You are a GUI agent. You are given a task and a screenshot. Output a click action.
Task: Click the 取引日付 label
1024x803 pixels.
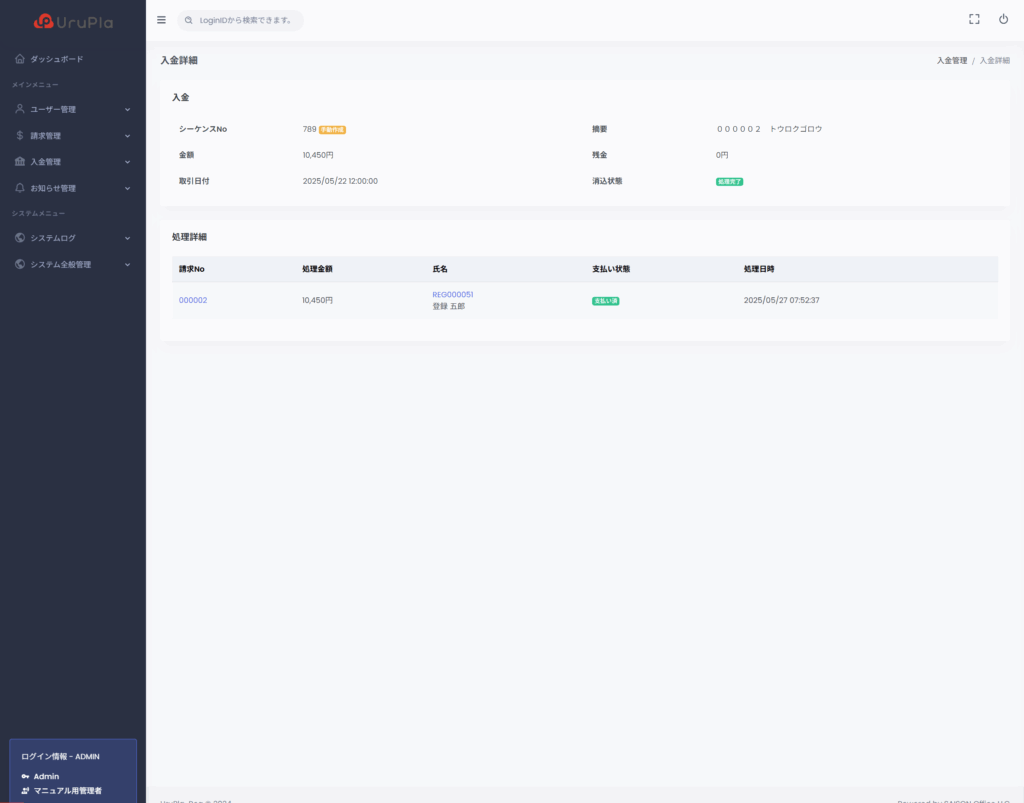[194, 181]
